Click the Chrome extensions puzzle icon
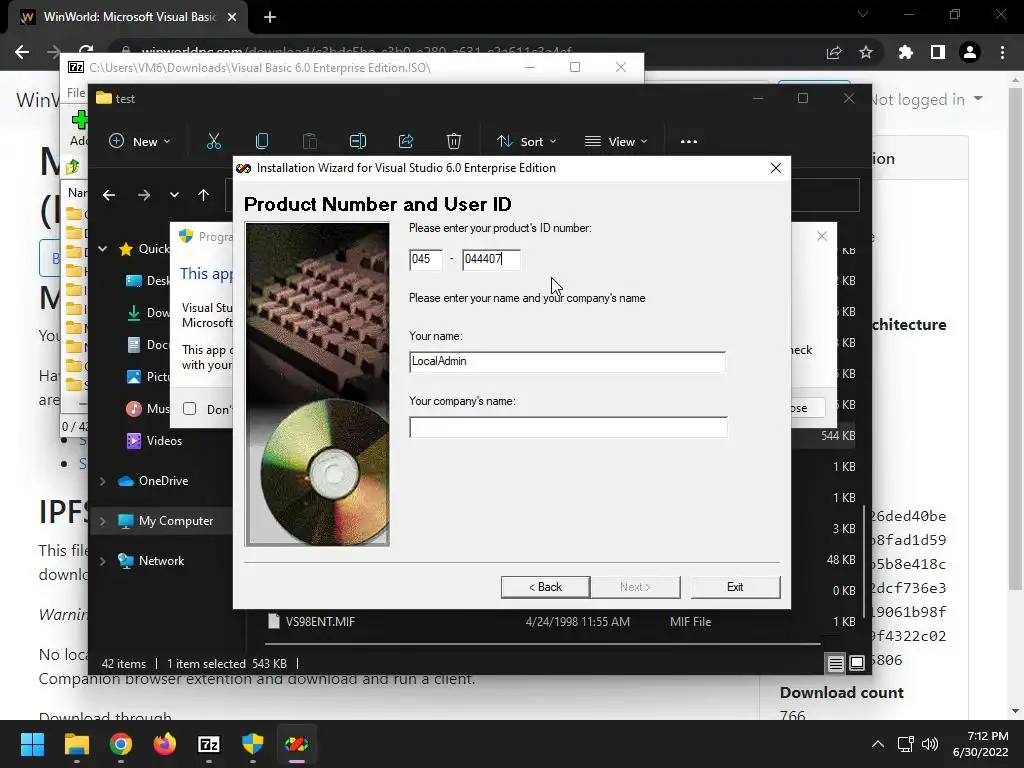 (906, 52)
